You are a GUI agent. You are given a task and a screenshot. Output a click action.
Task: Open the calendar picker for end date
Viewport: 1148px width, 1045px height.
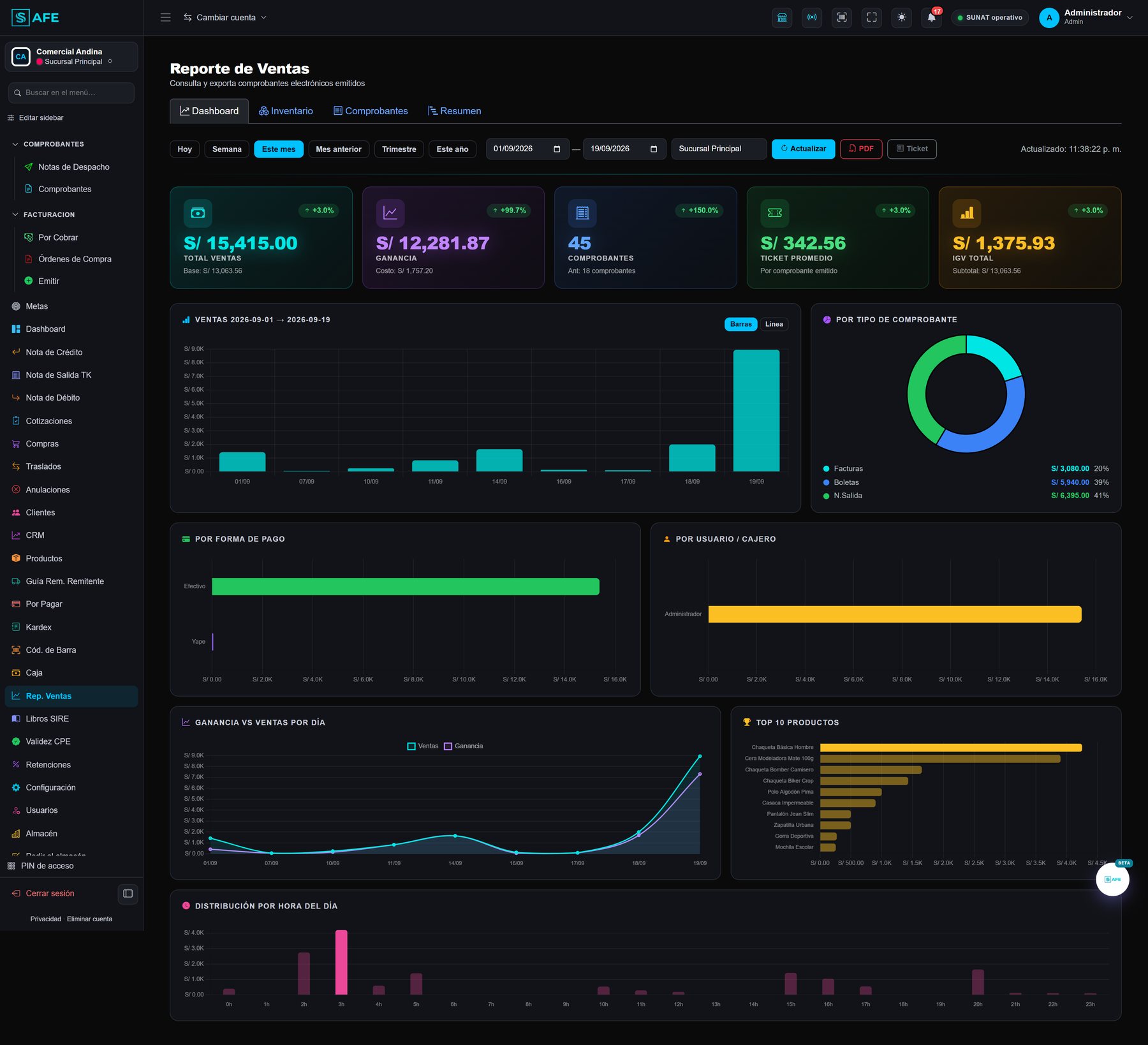(654, 149)
